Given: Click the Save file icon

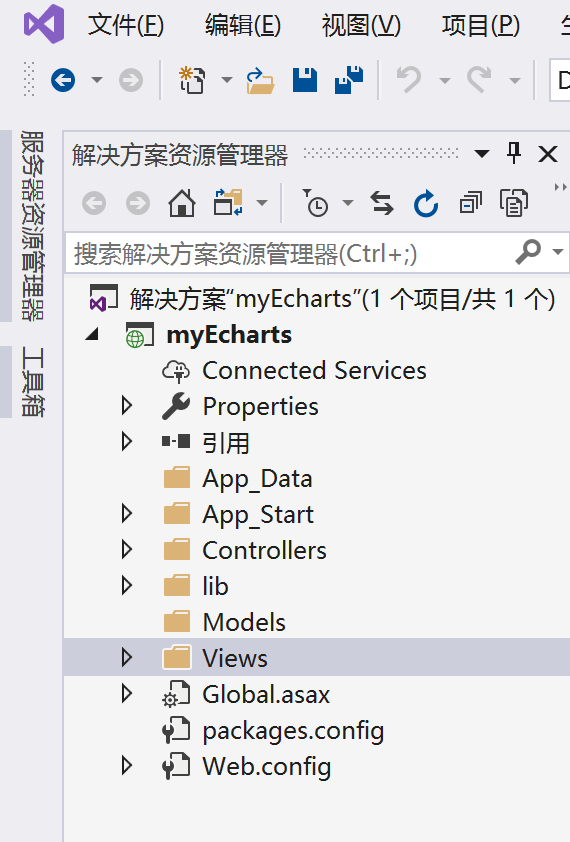Looking at the screenshot, I should pos(305,81).
